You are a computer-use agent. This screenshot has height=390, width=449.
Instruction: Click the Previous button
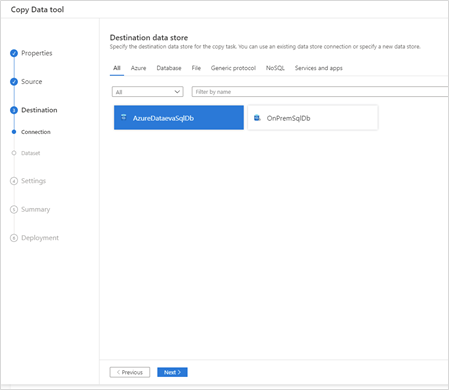(130, 372)
